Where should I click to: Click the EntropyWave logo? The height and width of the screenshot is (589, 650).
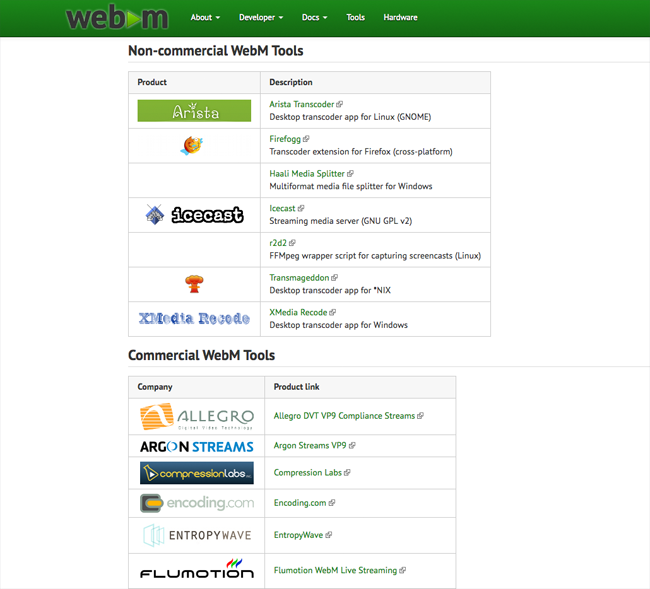(x=197, y=535)
